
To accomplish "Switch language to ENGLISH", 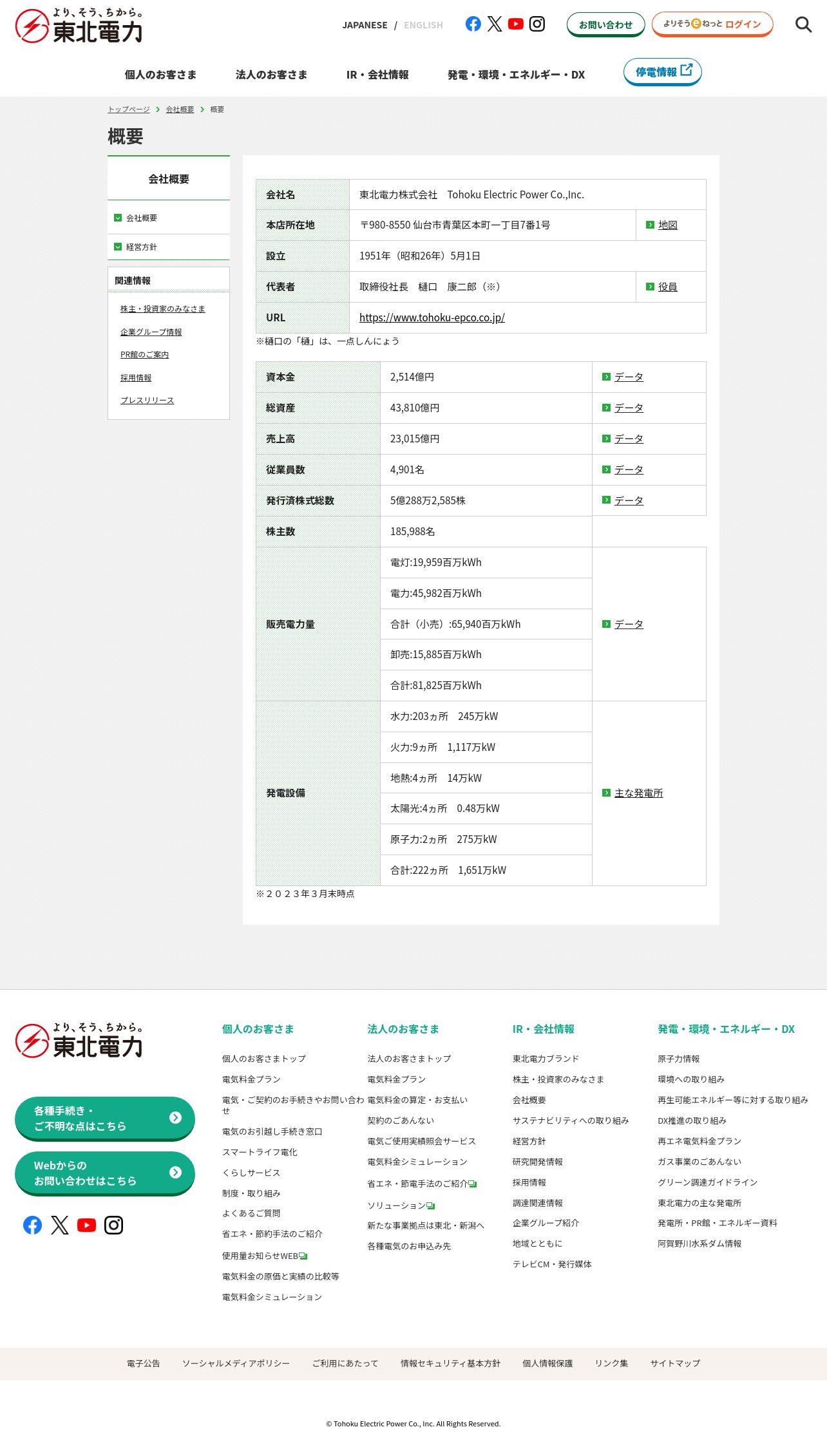I will [x=423, y=25].
